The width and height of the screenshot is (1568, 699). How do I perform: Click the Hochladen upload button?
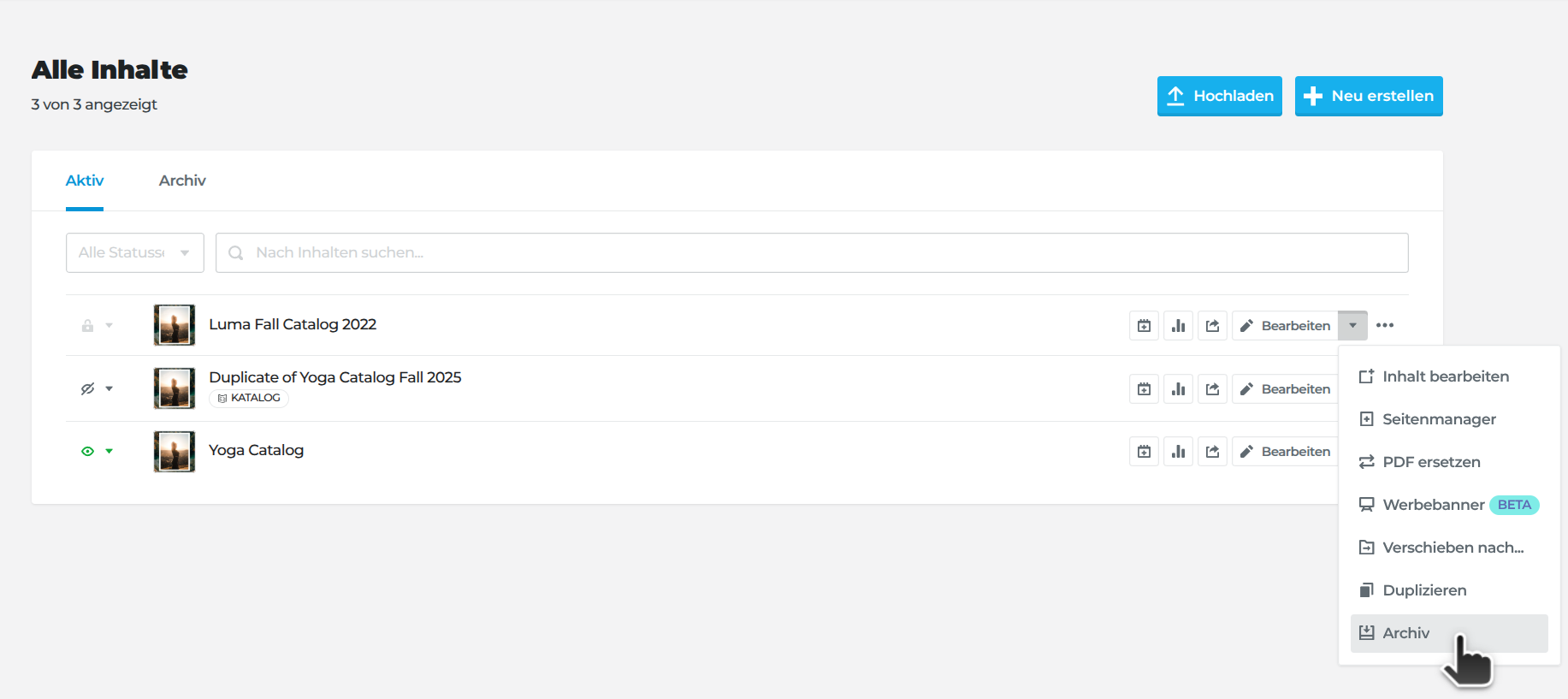coord(1219,96)
